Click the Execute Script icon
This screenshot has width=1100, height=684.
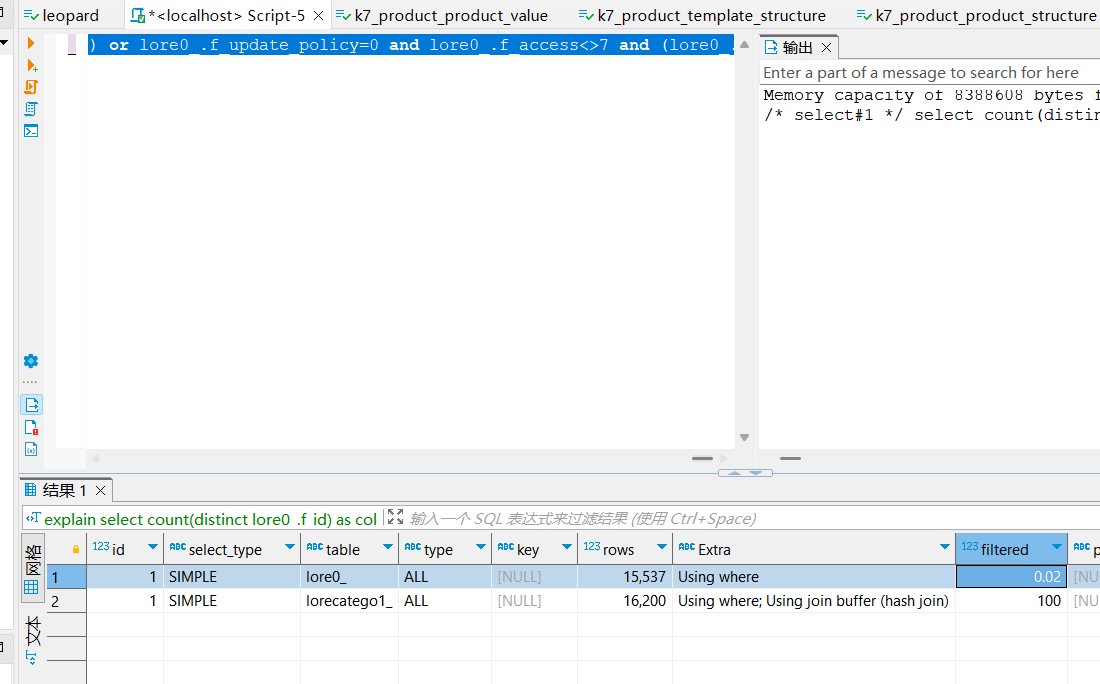tap(31, 87)
